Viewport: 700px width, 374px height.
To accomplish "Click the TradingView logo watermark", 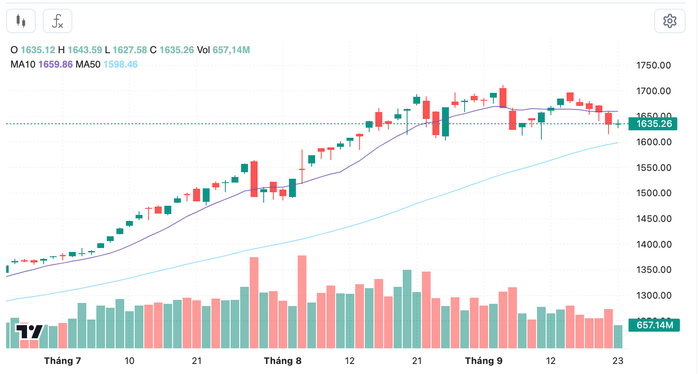I will tap(29, 332).
